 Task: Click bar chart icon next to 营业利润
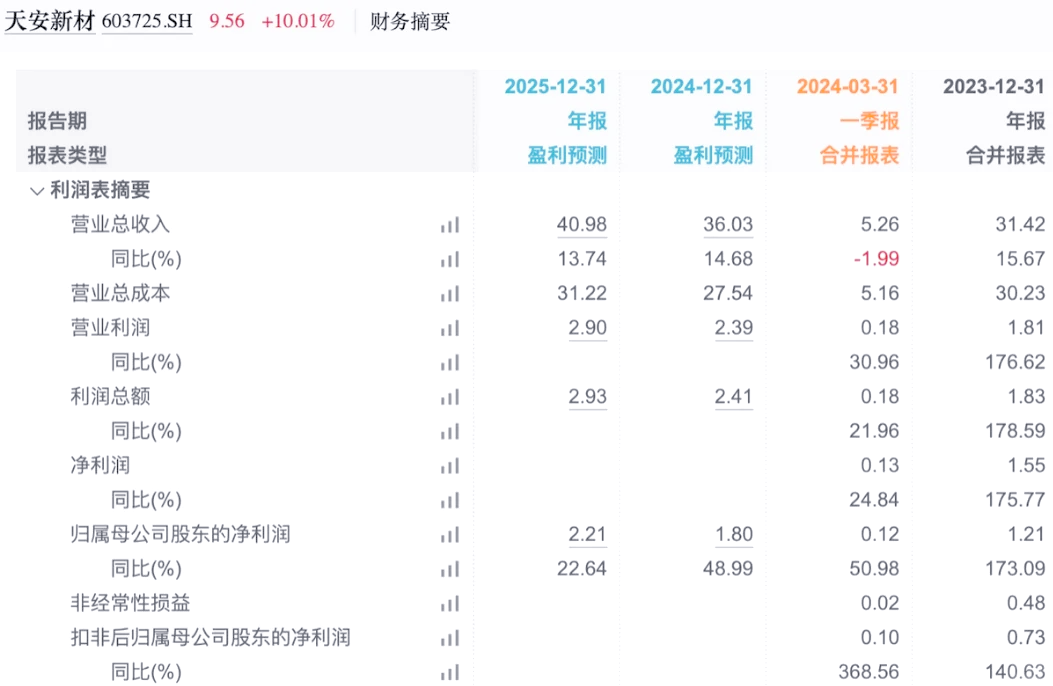(x=449, y=328)
